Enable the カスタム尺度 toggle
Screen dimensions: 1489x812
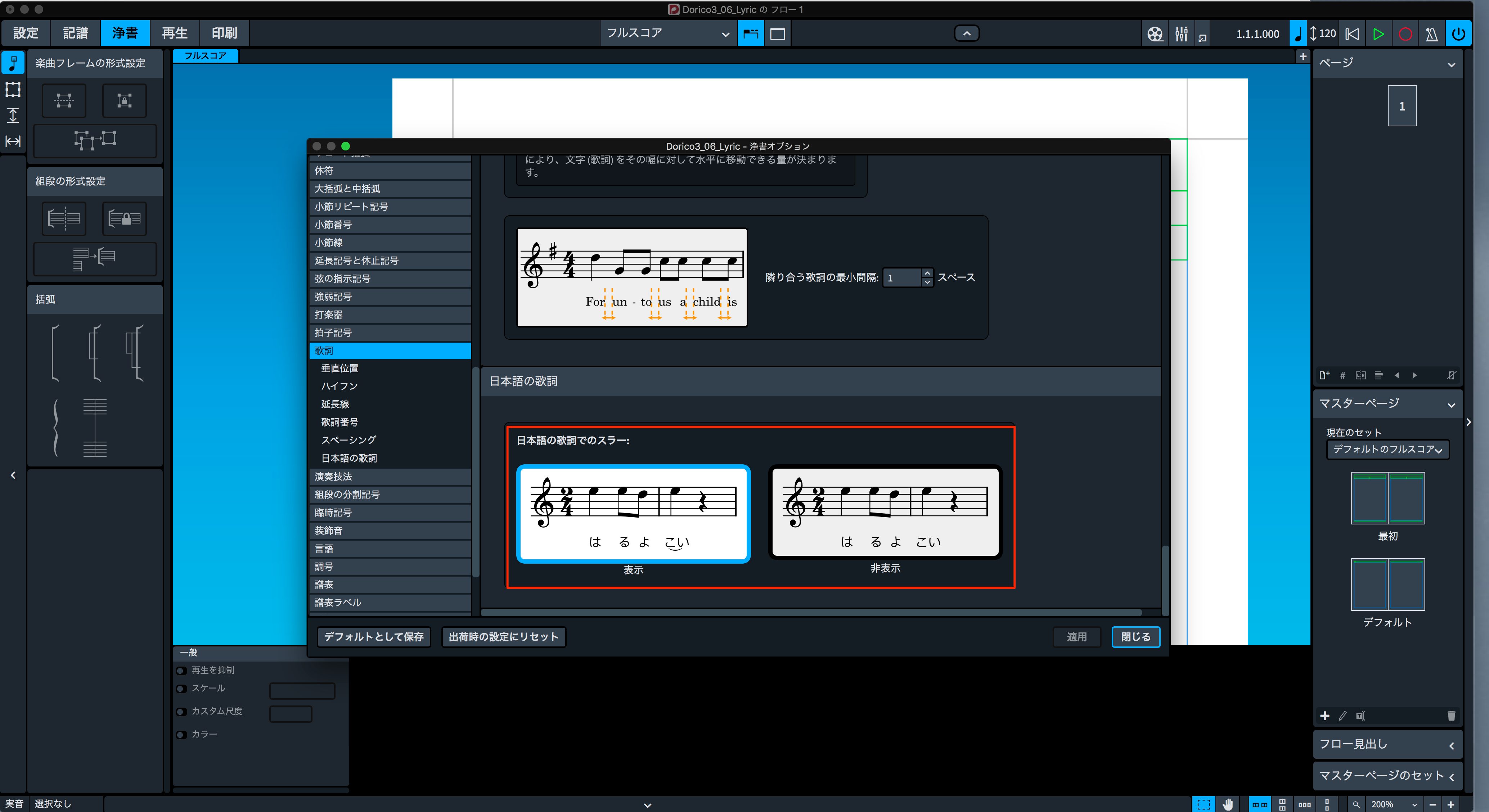click(x=181, y=712)
